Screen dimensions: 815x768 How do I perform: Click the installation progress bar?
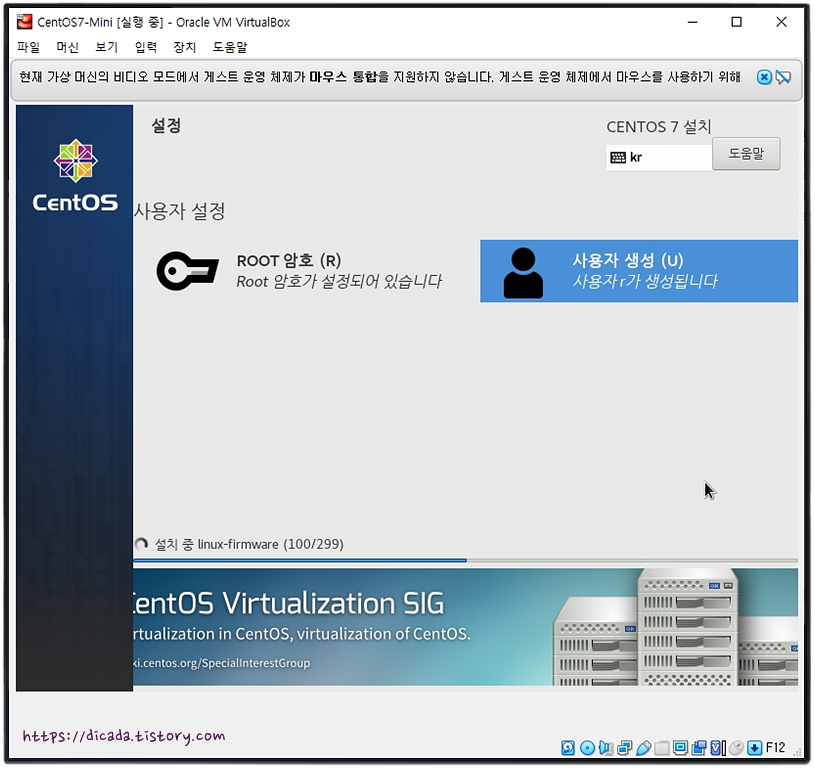(x=465, y=560)
